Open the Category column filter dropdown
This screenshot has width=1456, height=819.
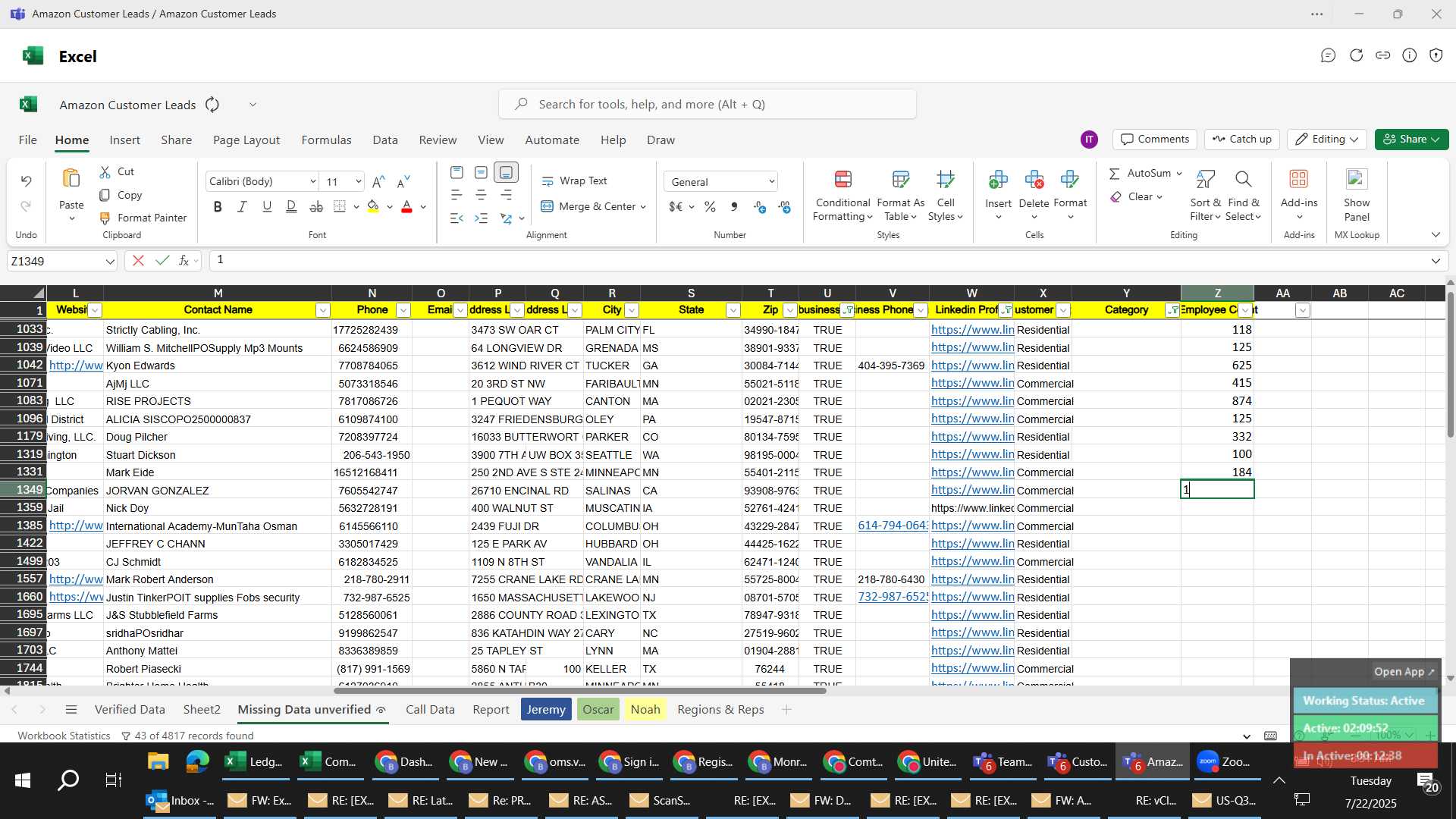point(1172,310)
